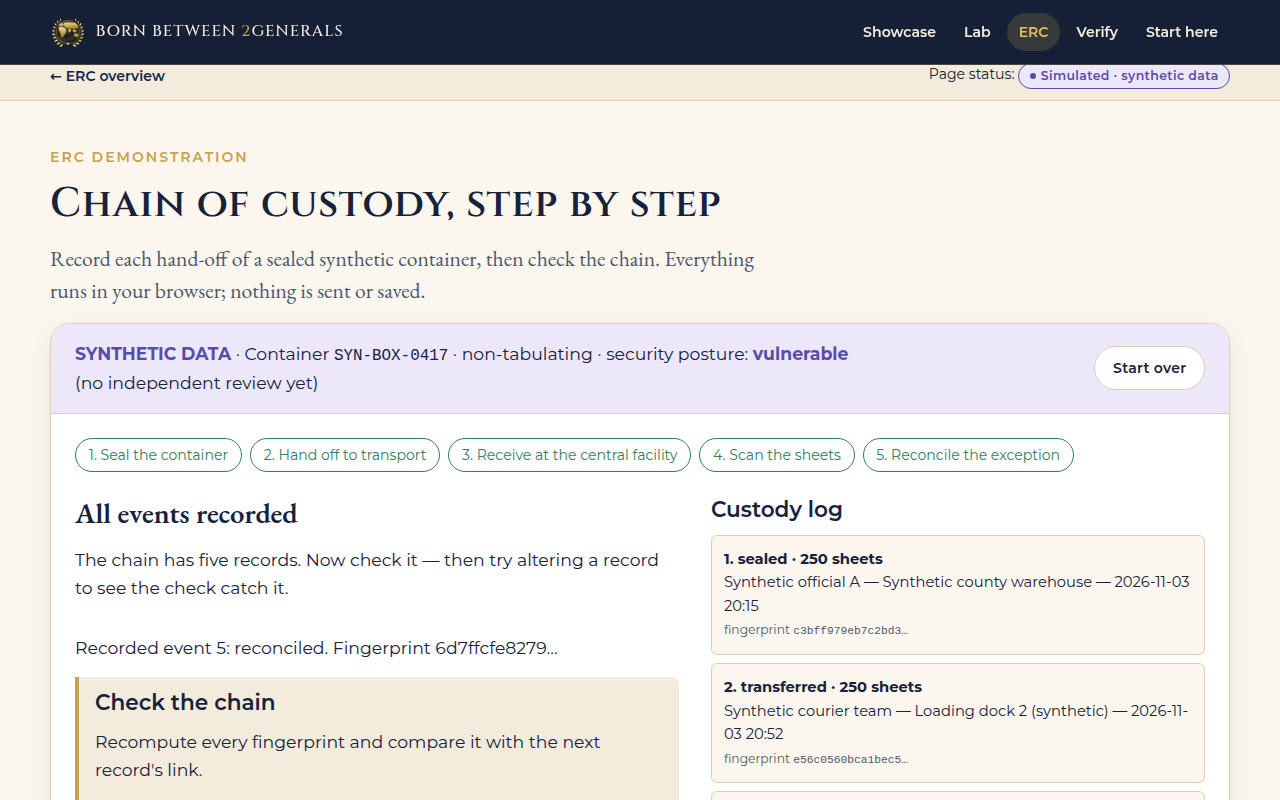Click the 'Page status:' label
Viewport: 1280px width, 800px height.
click(971, 74)
